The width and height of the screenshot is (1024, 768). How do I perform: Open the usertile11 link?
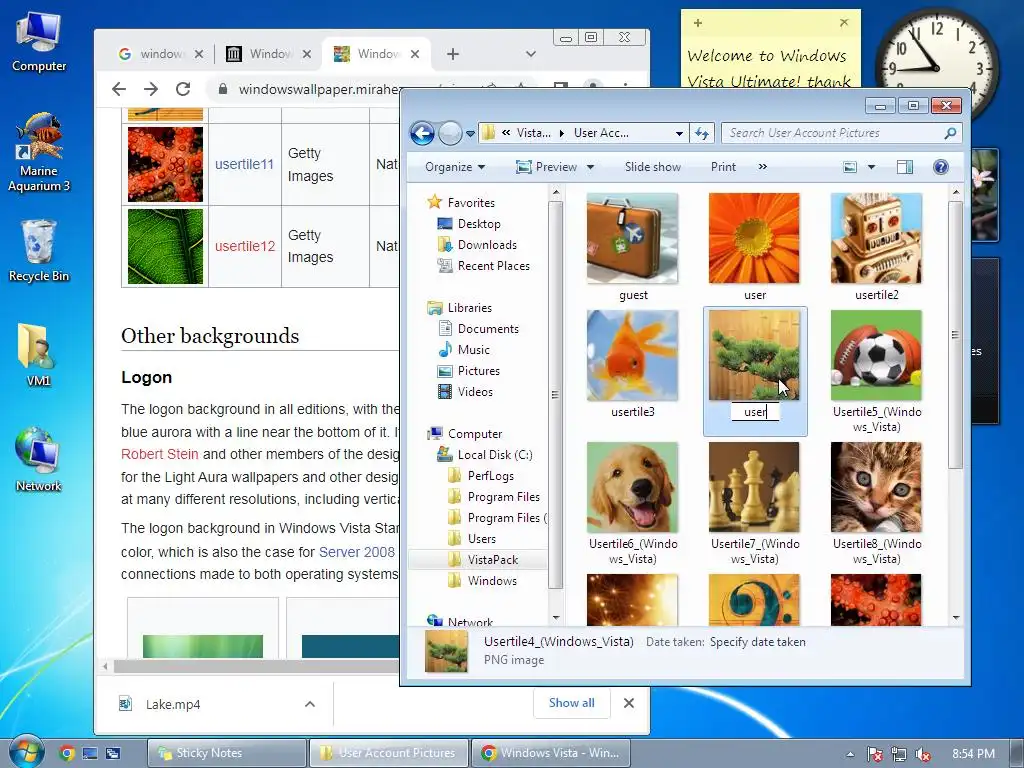point(244,165)
